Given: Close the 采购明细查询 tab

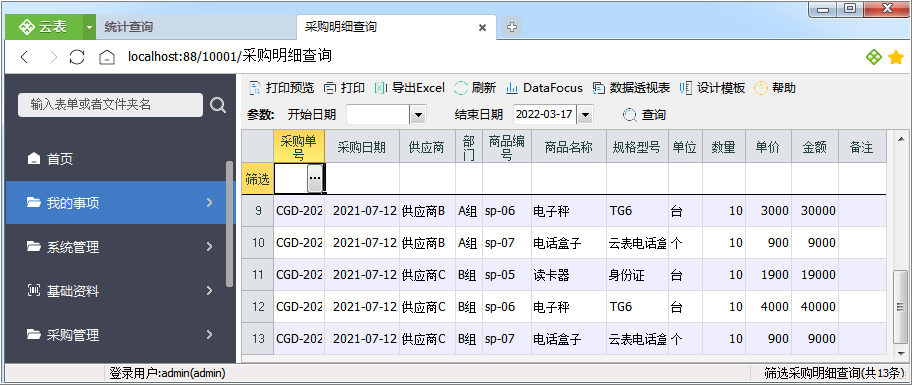Looking at the screenshot, I should click(x=482, y=27).
